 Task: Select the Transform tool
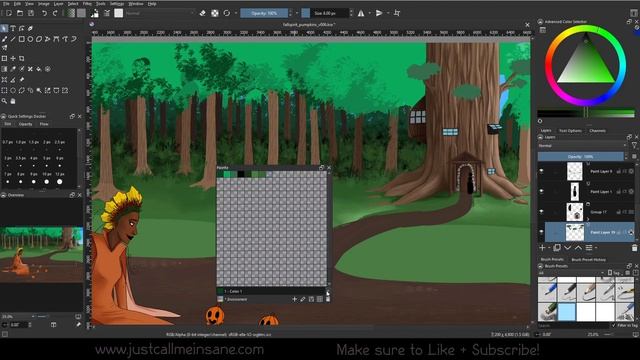click(x=4, y=58)
